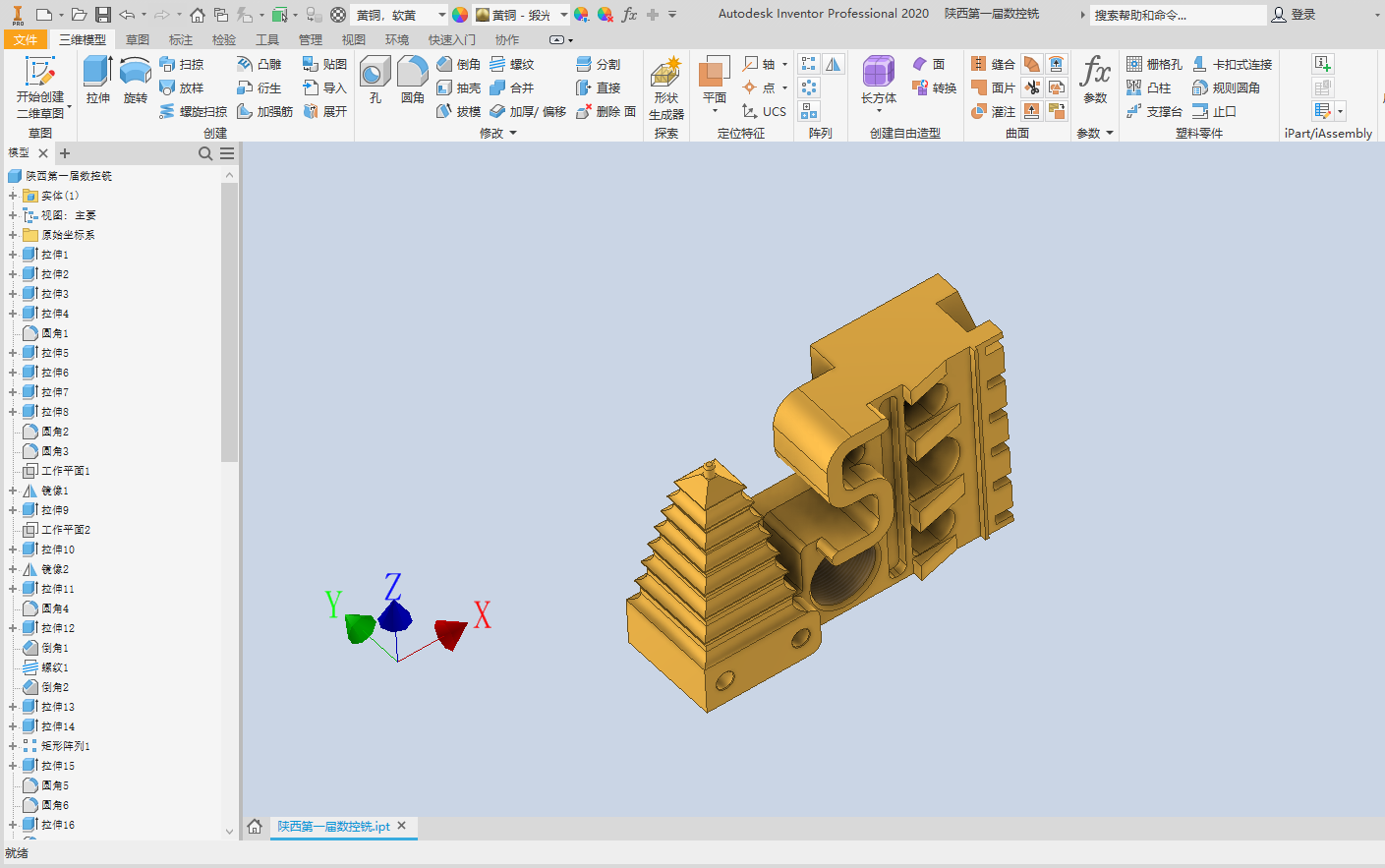Screen dimensions: 1385x868
Task: Expand the 拉伸1 feature node
Action: tap(13, 255)
